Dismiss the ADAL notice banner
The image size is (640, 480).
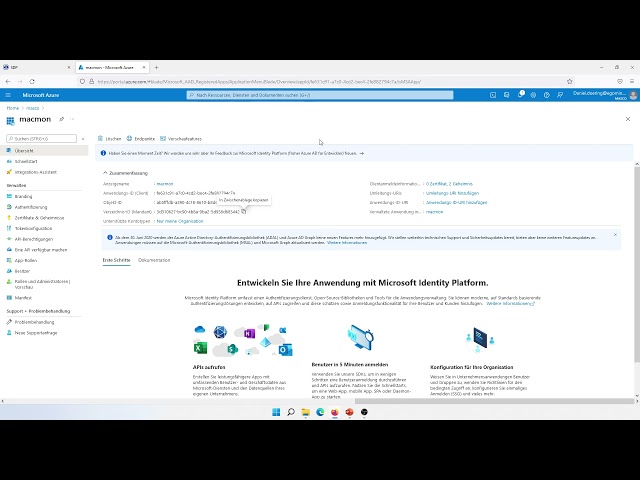[615, 235]
